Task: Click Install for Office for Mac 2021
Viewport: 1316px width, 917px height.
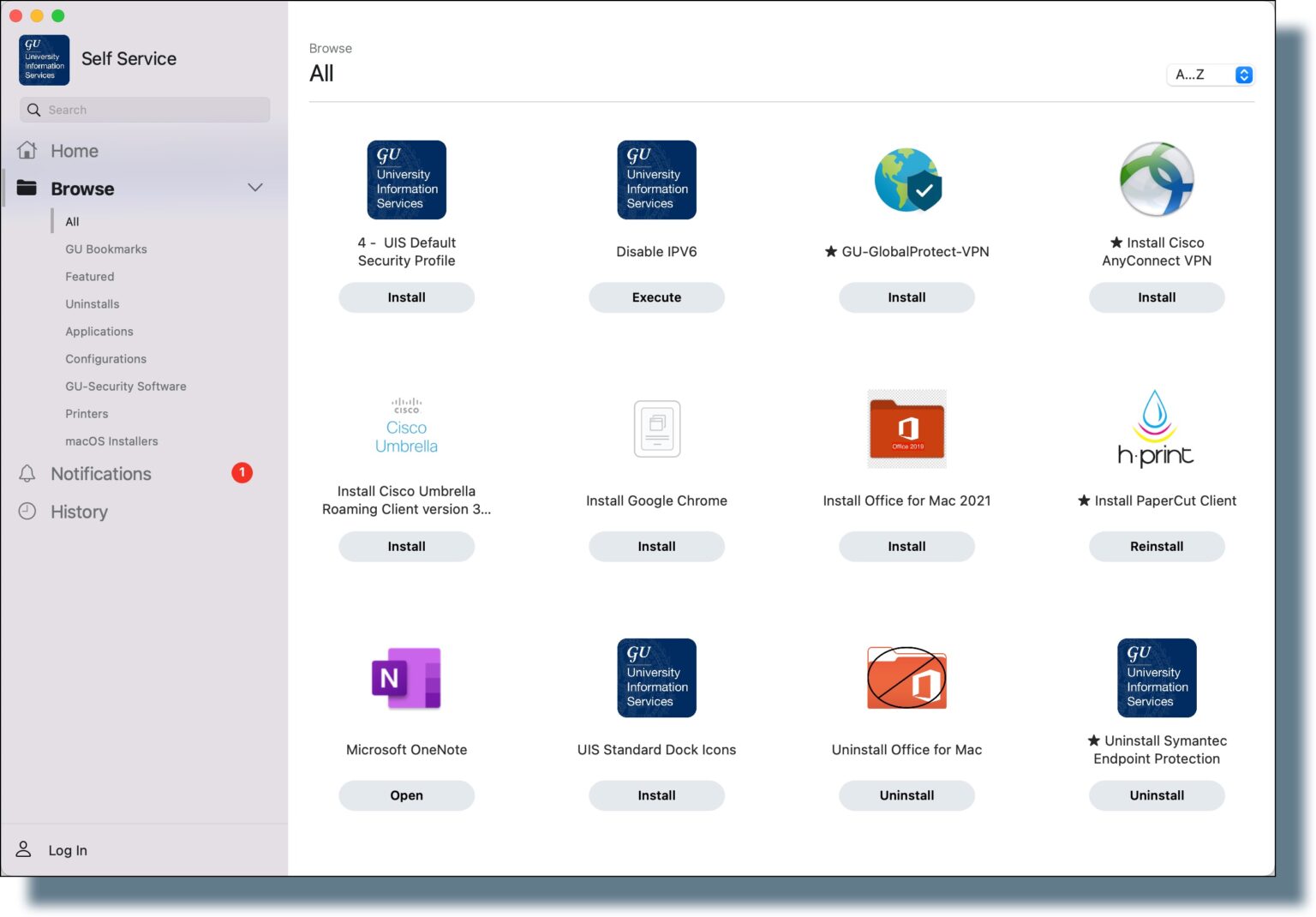Action: point(906,546)
